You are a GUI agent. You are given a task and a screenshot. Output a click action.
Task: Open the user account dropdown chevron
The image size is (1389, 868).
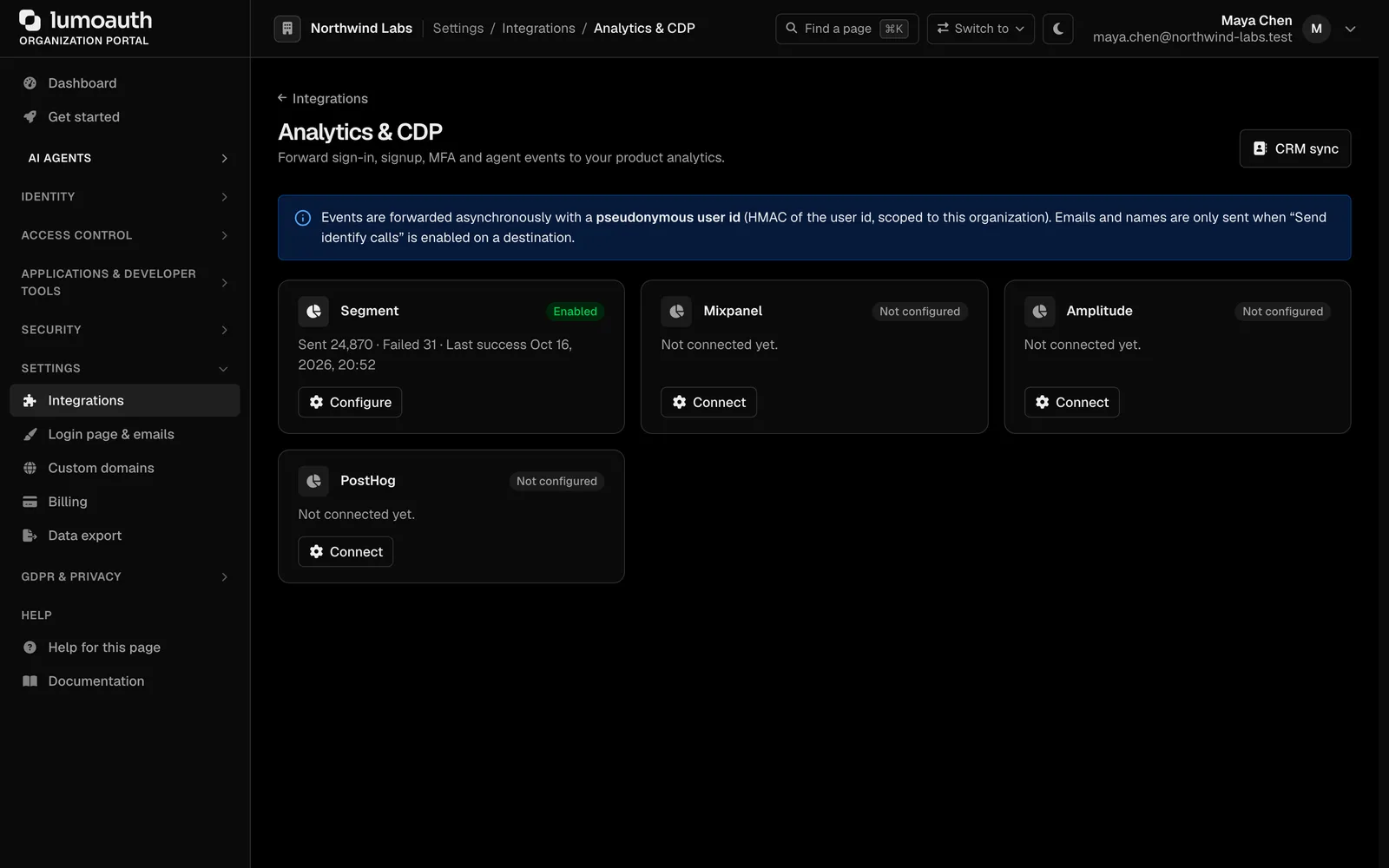point(1350,29)
